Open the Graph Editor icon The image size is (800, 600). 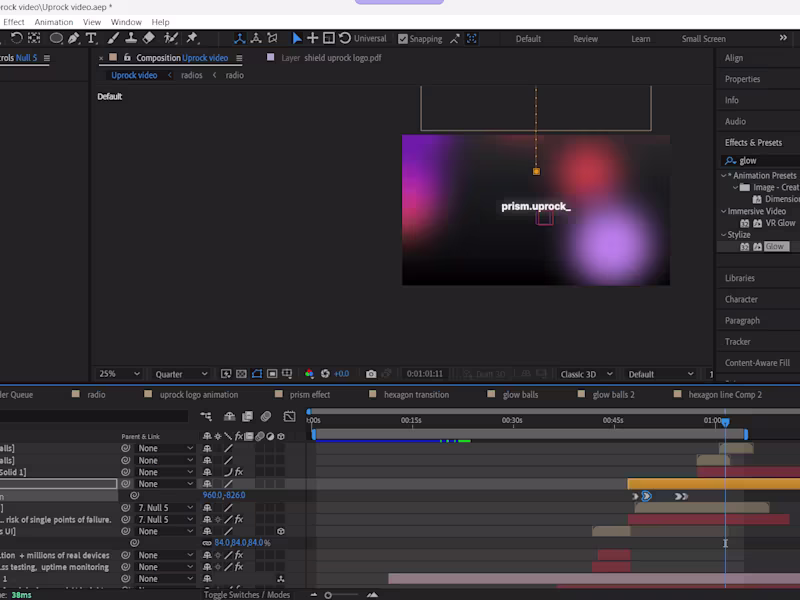[289, 416]
